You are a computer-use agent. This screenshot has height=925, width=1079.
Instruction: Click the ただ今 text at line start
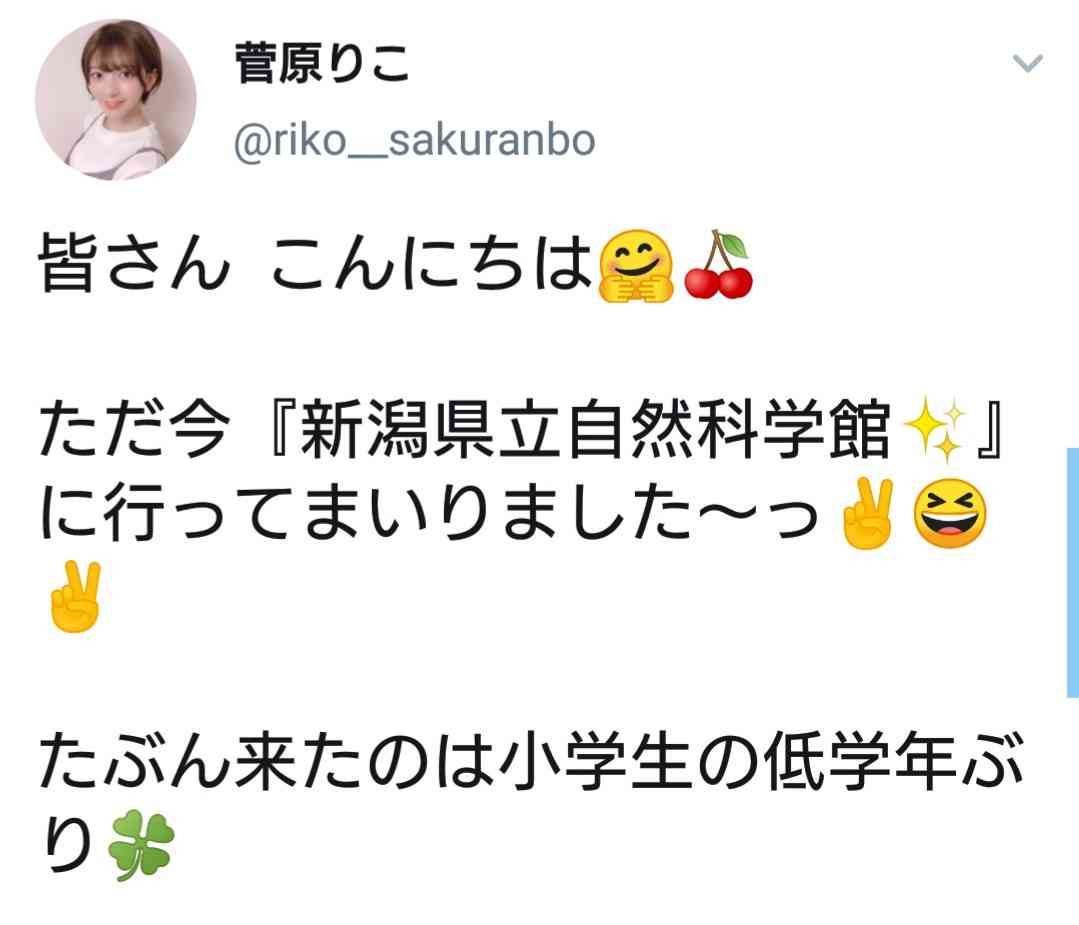coord(133,429)
